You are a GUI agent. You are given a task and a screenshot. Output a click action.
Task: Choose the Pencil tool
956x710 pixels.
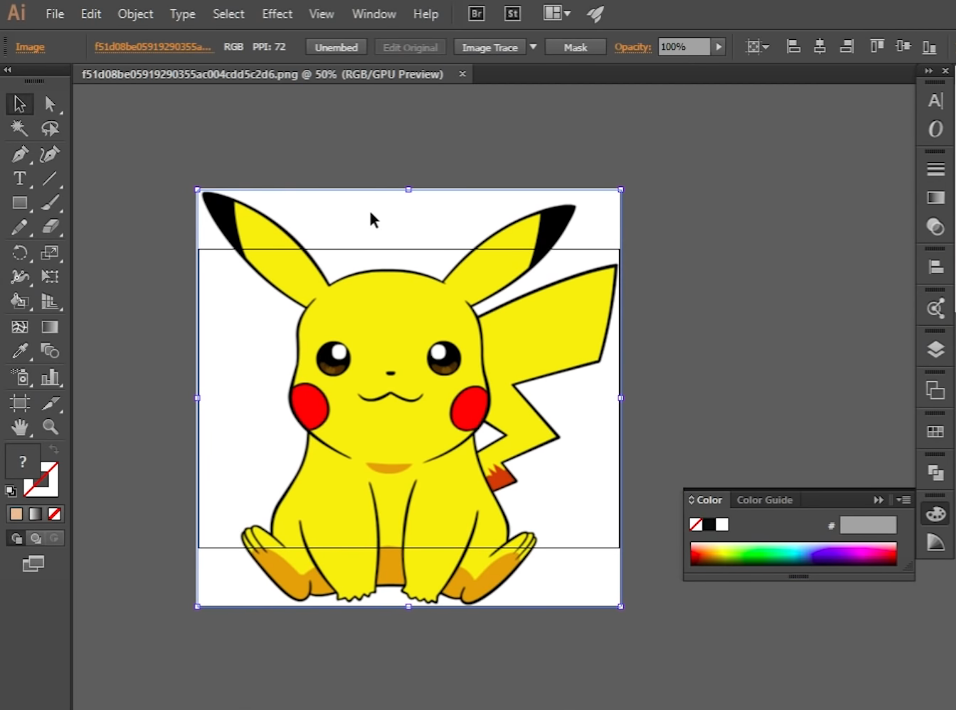click(x=20, y=227)
